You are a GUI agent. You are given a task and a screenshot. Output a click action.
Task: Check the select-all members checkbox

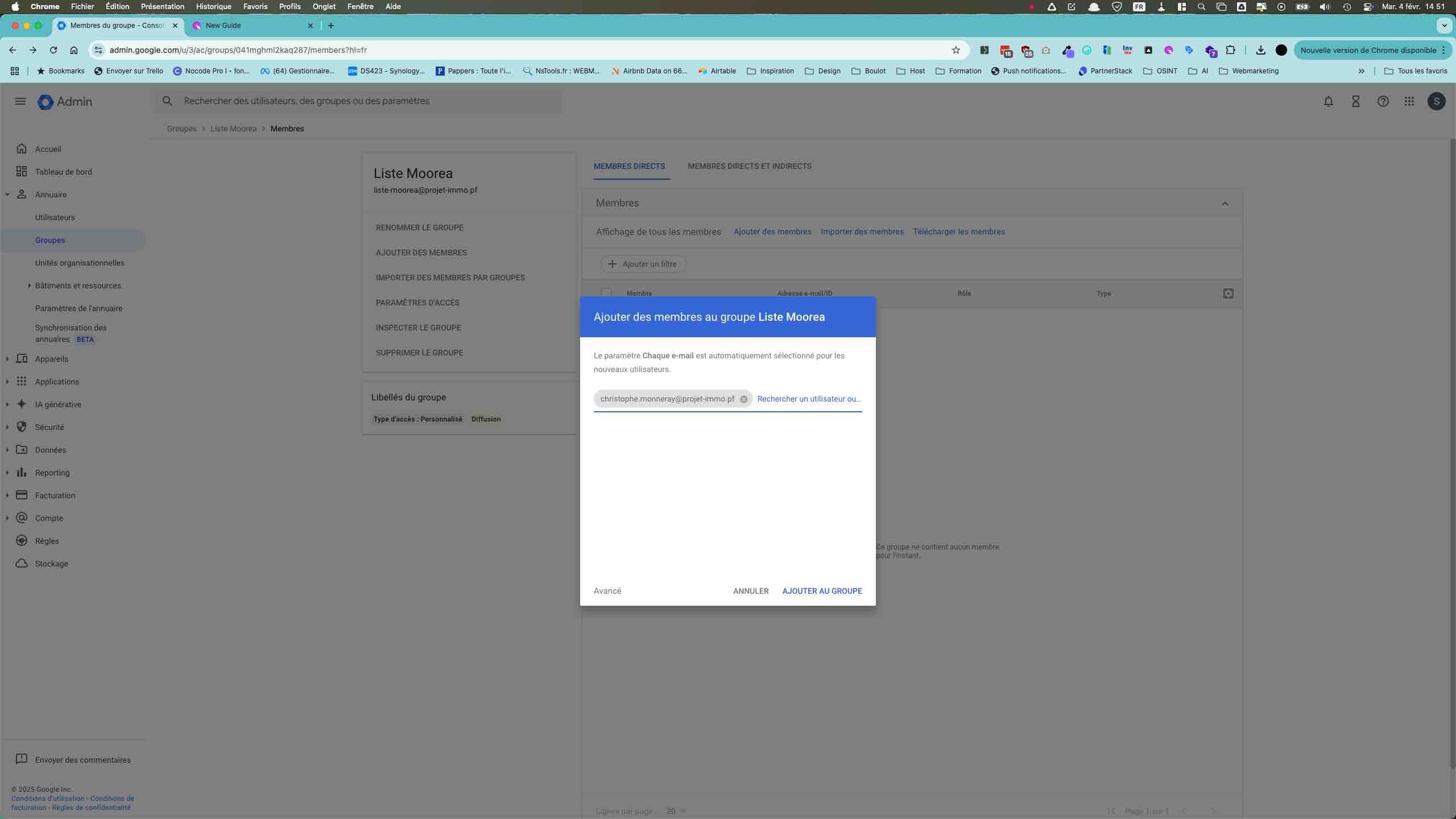[x=606, y=293]
